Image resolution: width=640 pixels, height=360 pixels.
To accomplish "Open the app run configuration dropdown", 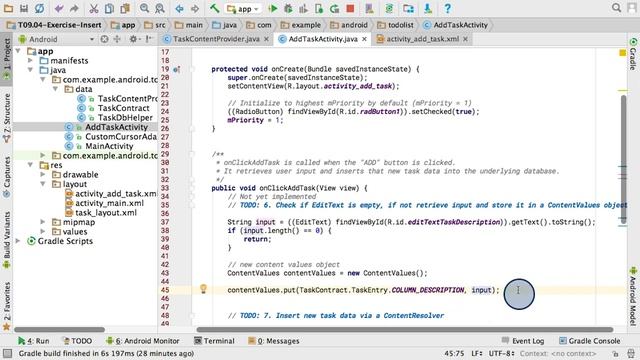I will tap(243, 9).
